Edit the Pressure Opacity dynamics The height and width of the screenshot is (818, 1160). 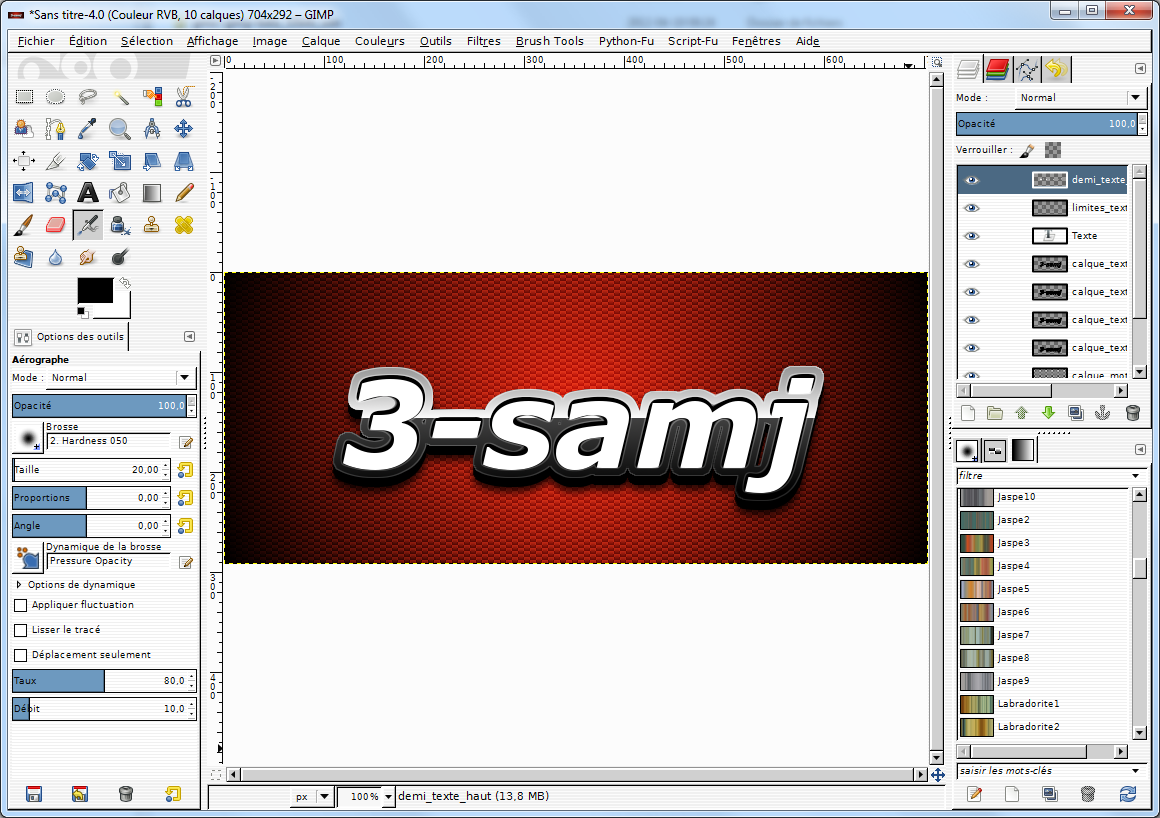click(x=186, y=563)
